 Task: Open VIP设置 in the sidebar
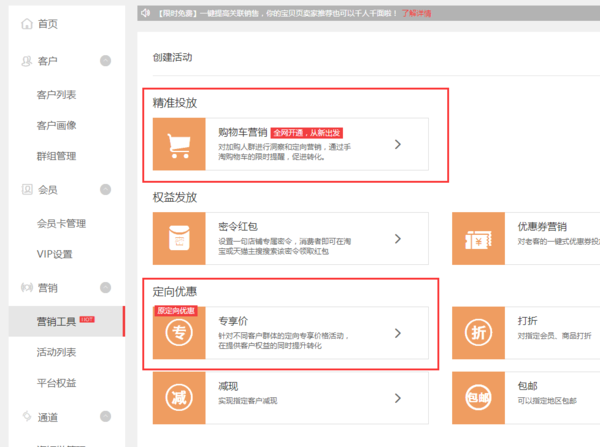tap(54, 254)
